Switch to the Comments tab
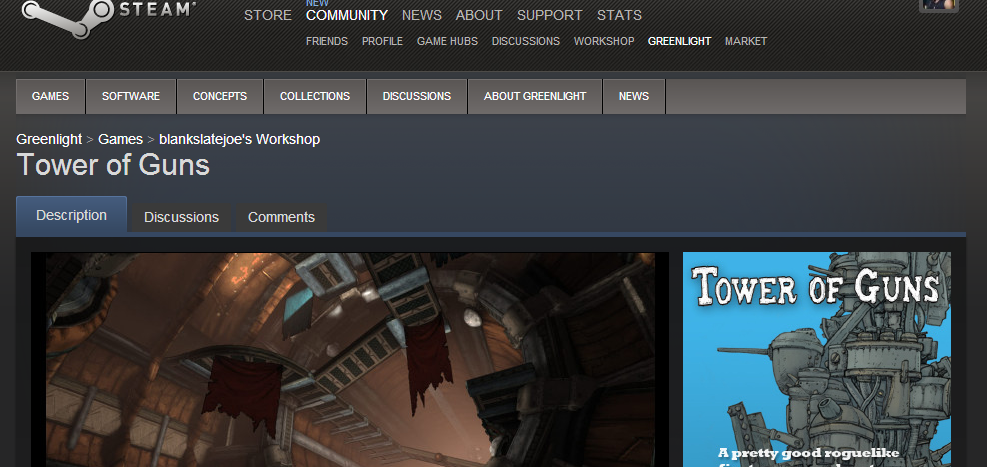The width and height of the screenshot is (987, 467). click(281, 217)
